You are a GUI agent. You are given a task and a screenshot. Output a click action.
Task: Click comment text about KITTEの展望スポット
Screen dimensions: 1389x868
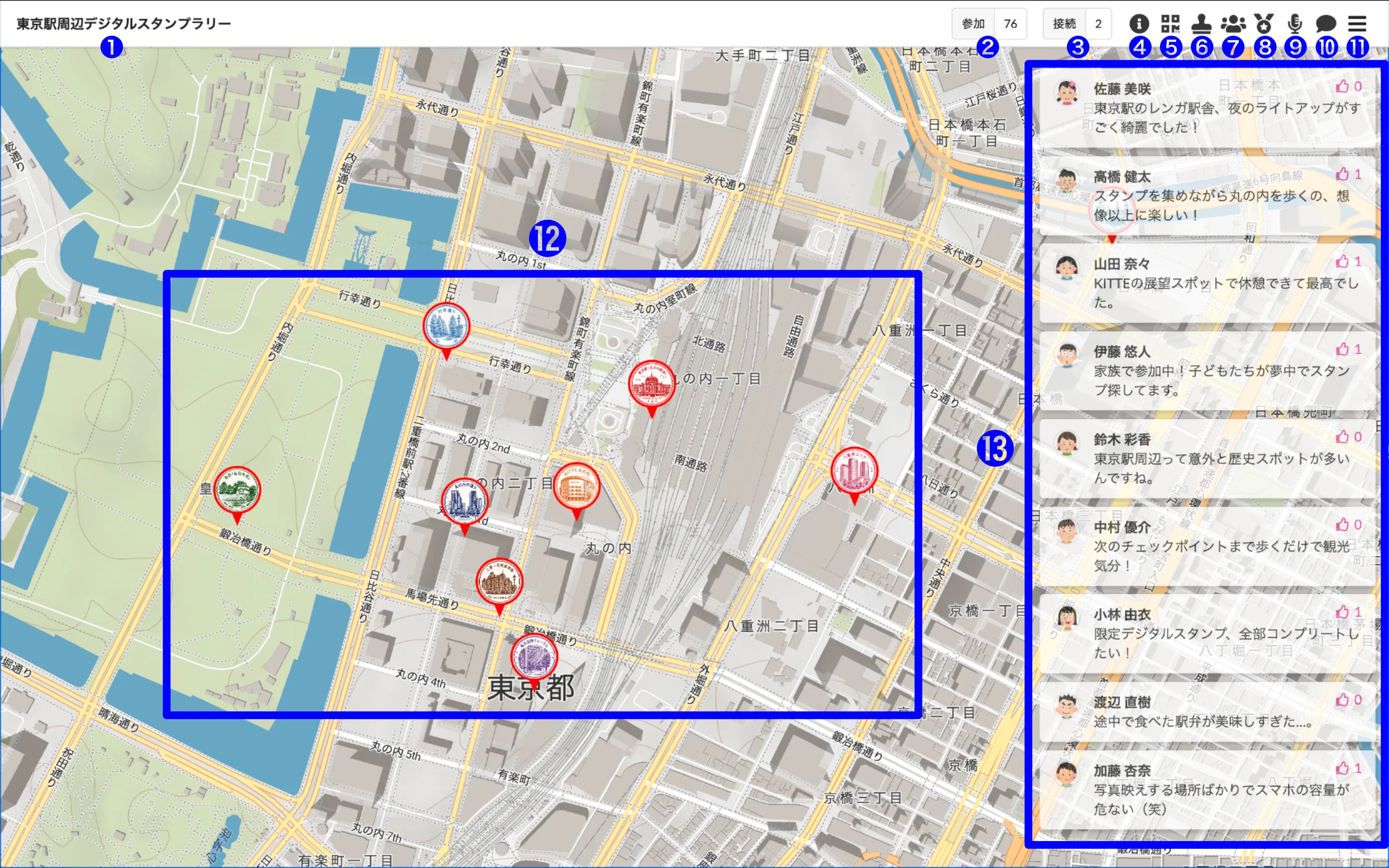click(x=1226, y=293)
